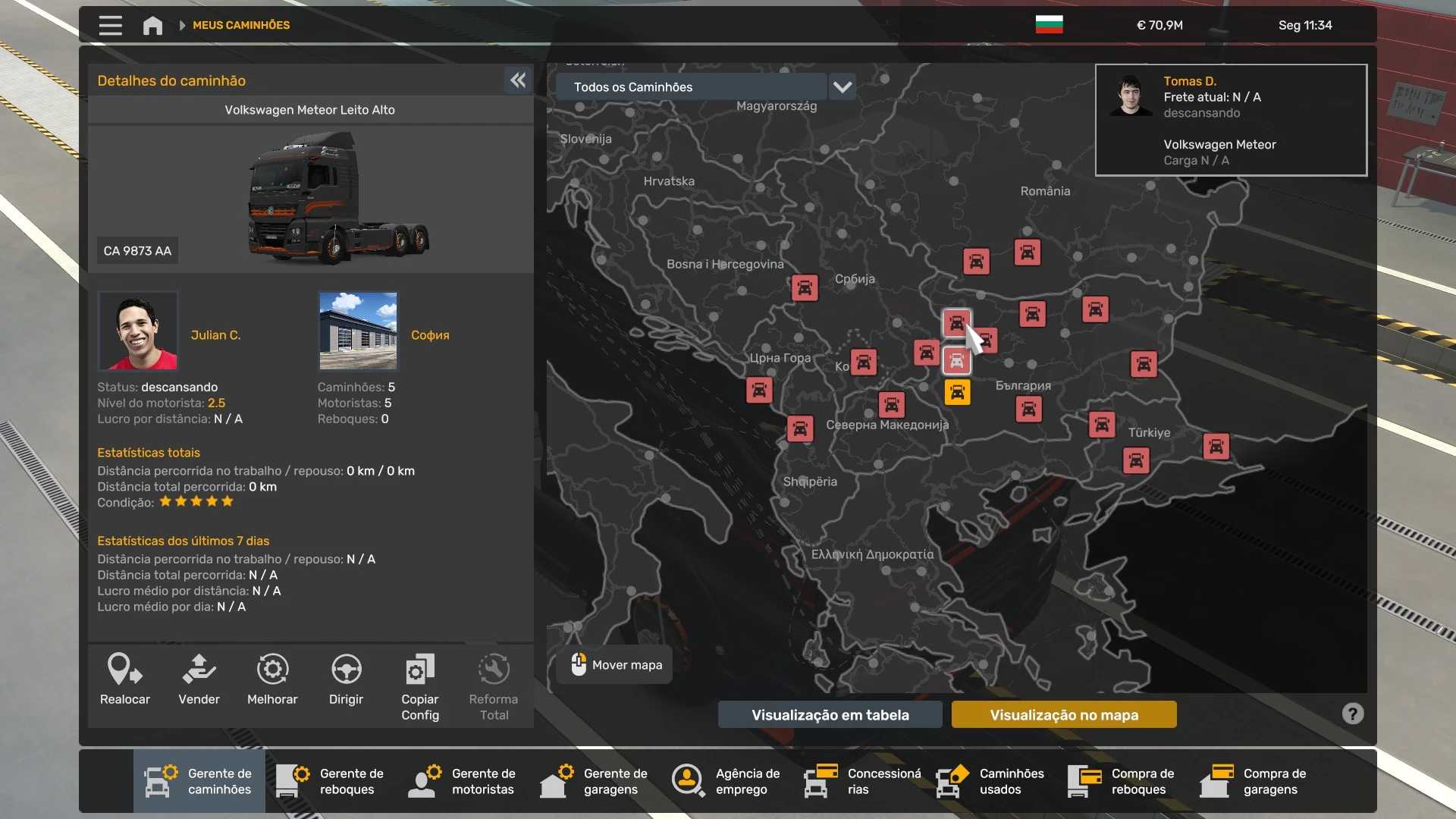Go to home screen icon

point(152,25)
